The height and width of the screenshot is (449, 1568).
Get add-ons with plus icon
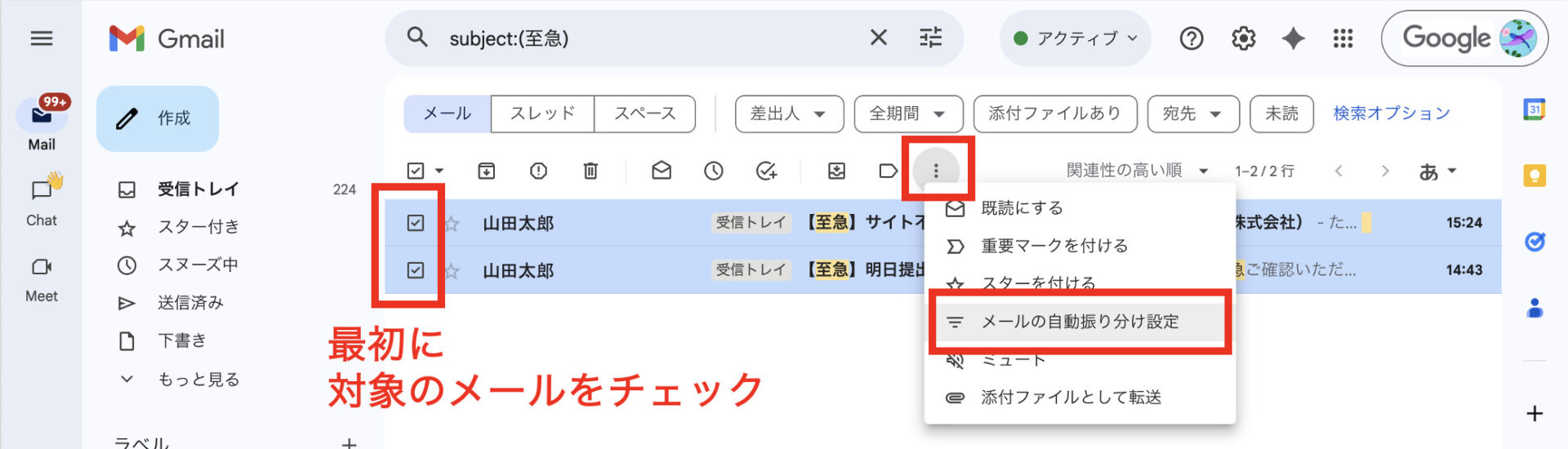point(1535,413)
